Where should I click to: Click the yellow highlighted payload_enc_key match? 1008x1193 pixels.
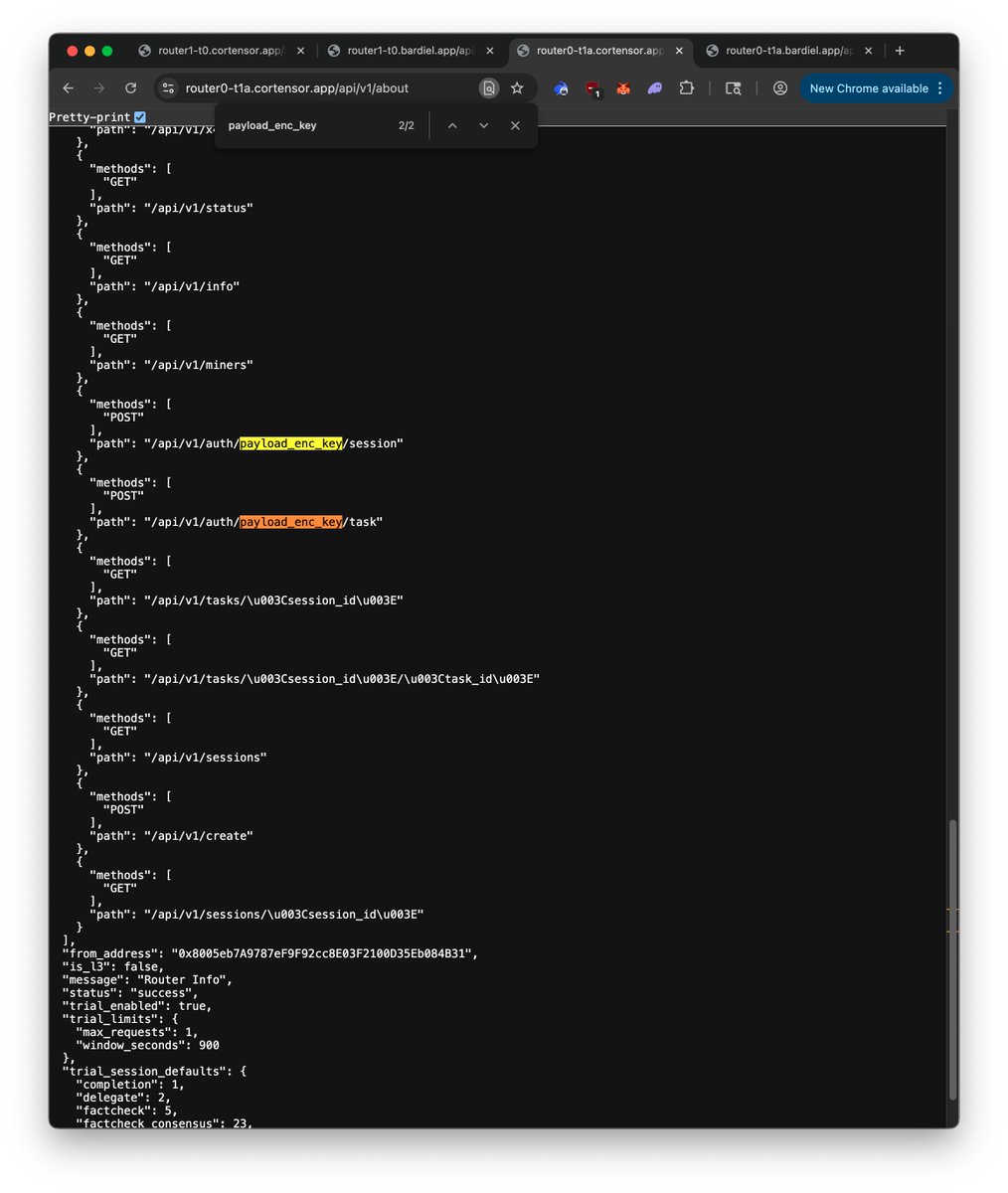(291, 443)
